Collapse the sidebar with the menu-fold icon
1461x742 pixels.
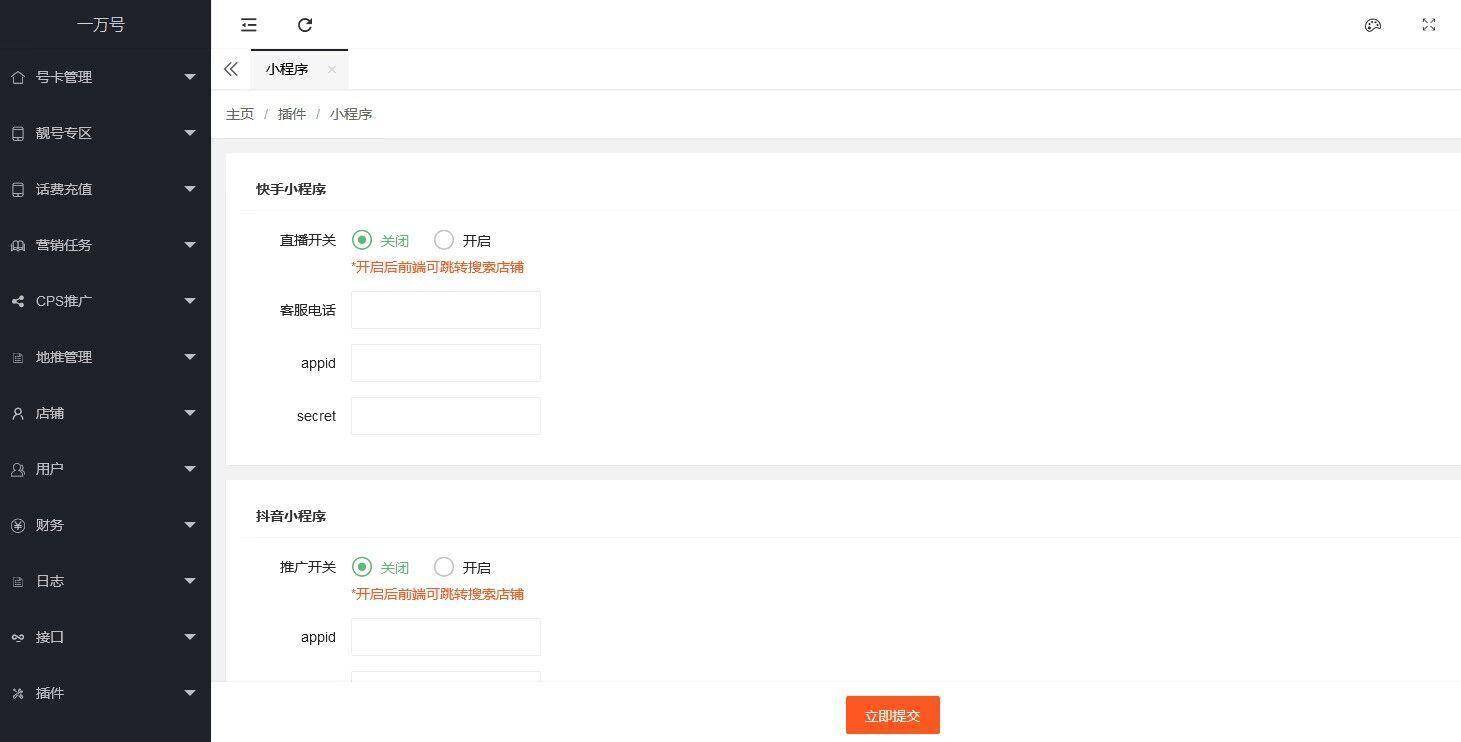pos(249,25)
